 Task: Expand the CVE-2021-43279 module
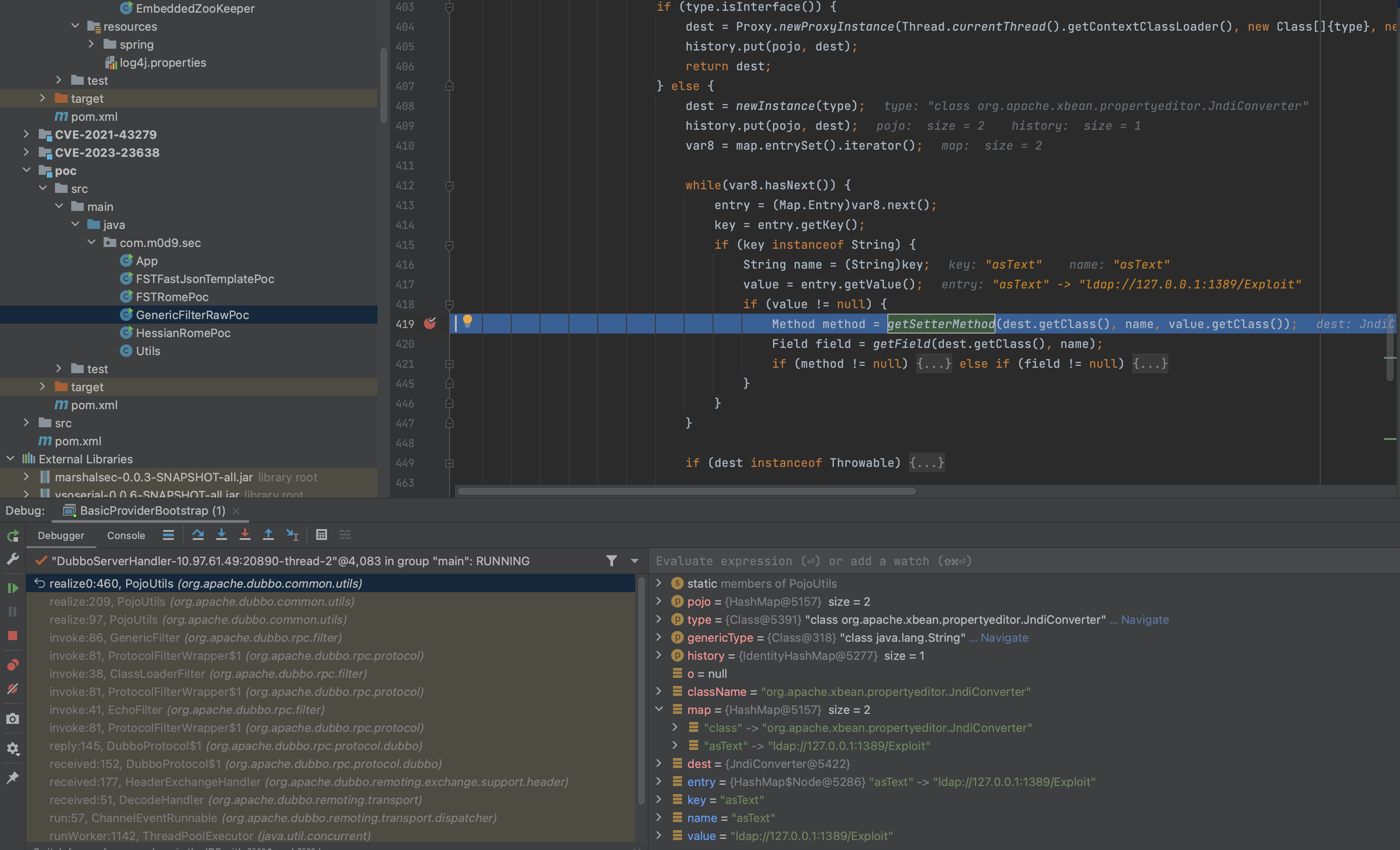26,134
